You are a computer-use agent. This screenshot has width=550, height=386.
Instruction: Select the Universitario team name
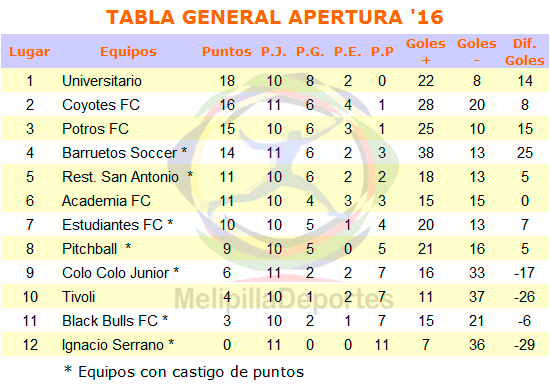pyautogui.click(x=102, y=81)
